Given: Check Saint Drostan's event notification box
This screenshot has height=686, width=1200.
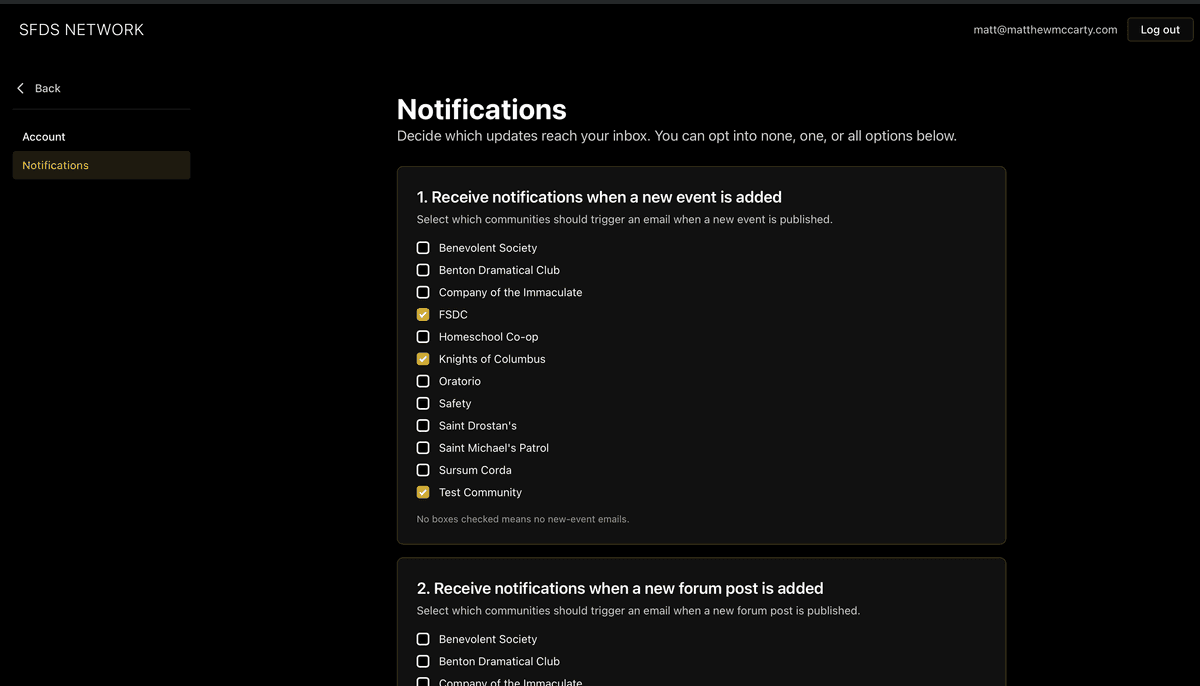Looking at the screenshot, I should click(422, 425).
